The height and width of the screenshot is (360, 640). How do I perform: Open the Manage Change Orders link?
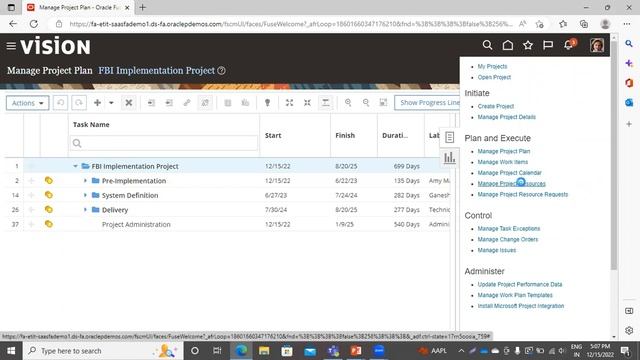tap(508, 240)
